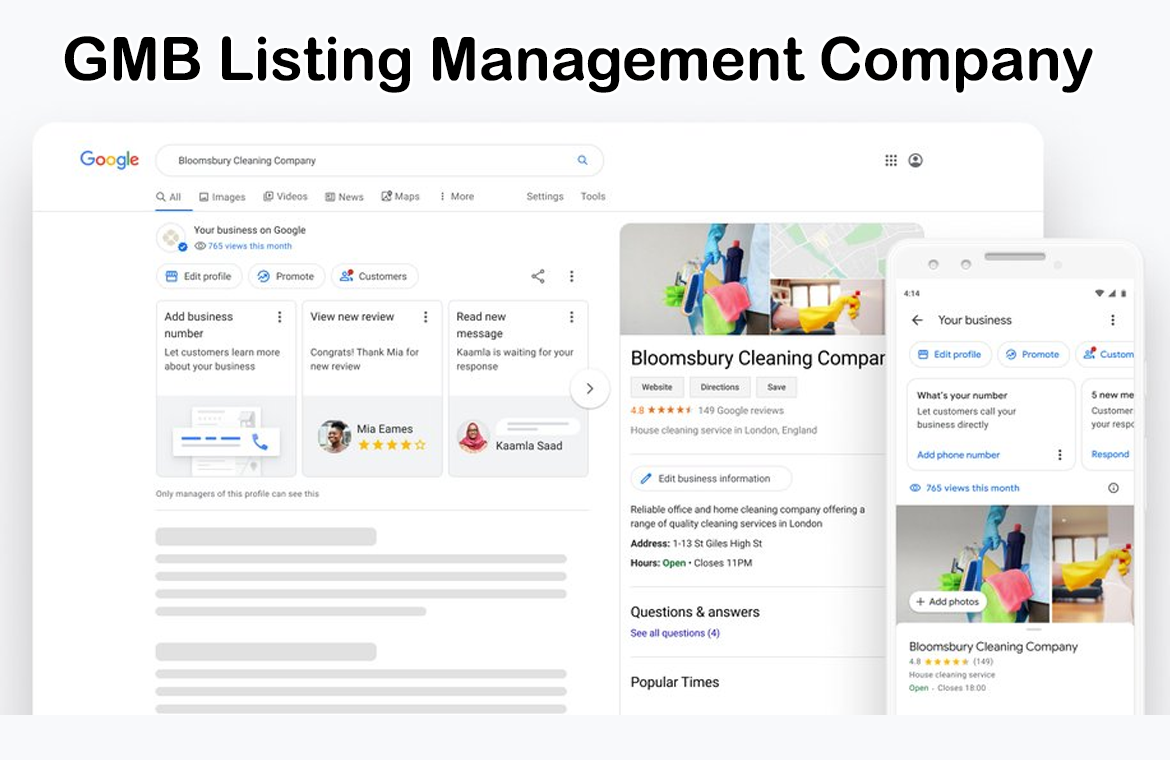Click the business profile avatar icon

[171, 238]
